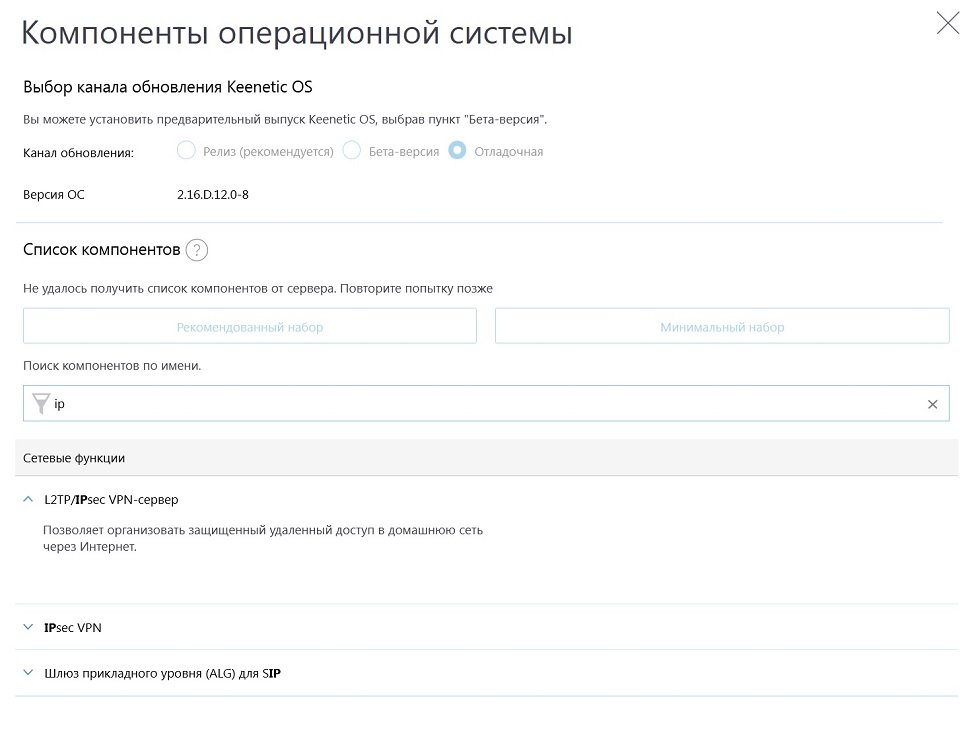The width and height of the screenshot is (974, 737).
Task: Click the L2TP/IPsec VPN-сервер title
Action: [112, 499]
